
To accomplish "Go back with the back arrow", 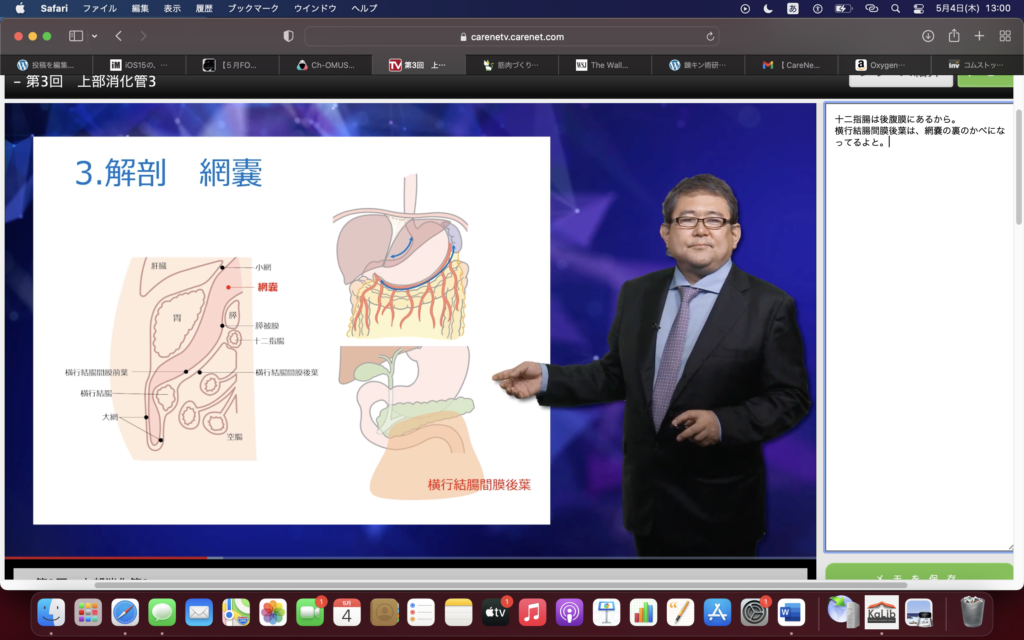I will click(x=119, y=36).
